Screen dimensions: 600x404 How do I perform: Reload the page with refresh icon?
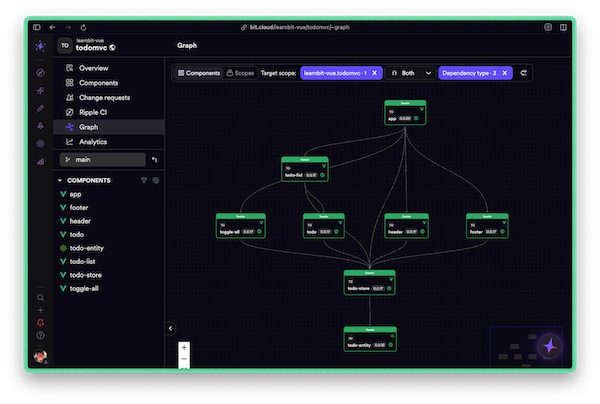(83, 27)
